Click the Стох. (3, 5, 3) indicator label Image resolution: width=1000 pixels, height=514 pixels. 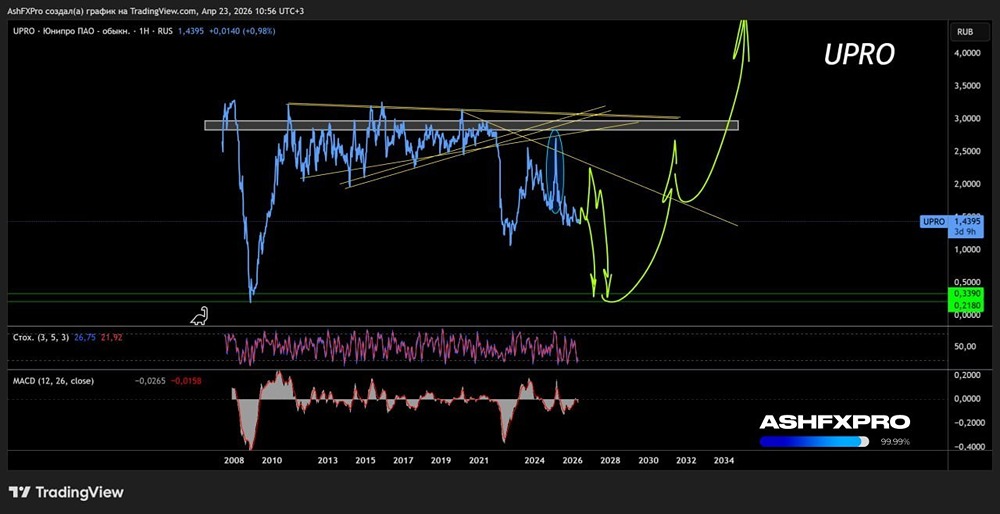click(41, 337)
